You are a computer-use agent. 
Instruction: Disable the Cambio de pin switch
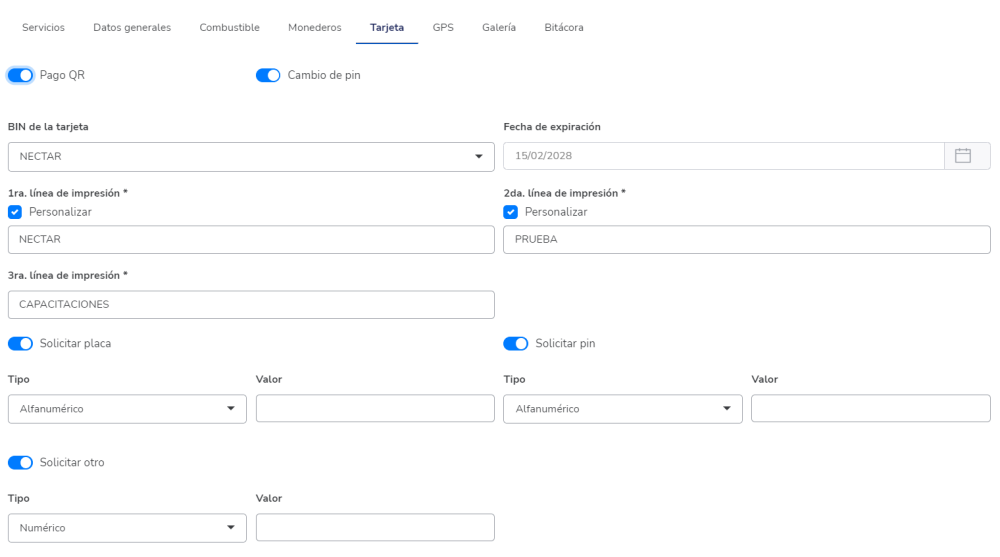point(268,75)
